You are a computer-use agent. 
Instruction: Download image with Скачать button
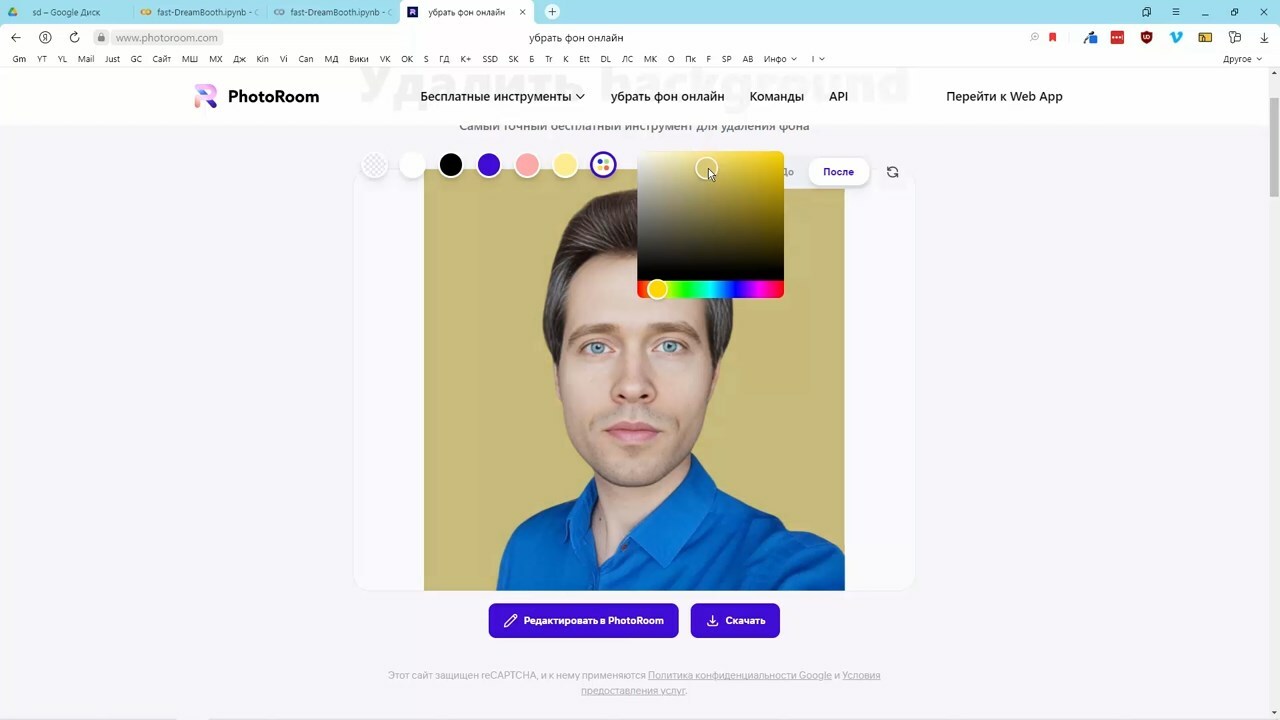click(x=735, y=621)
